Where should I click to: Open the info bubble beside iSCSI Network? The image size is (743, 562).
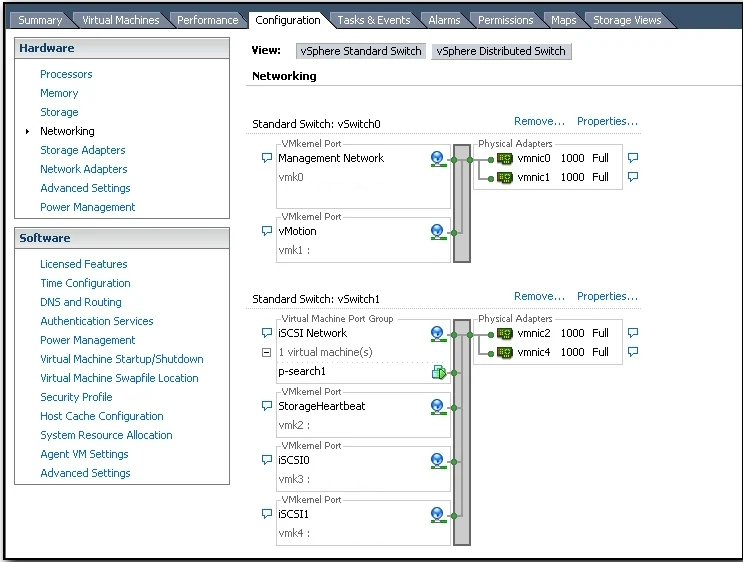click(x=266, y=333)
